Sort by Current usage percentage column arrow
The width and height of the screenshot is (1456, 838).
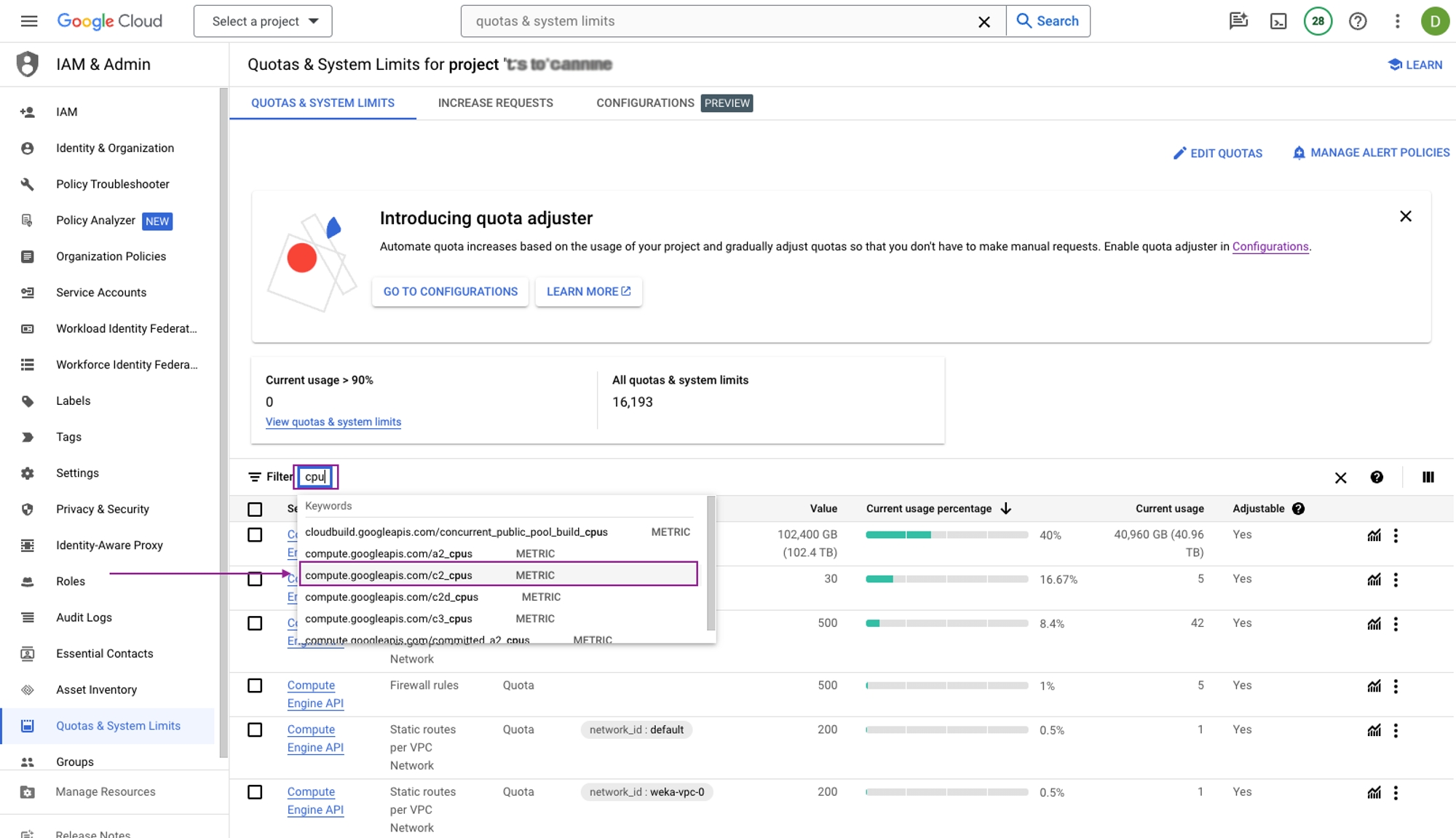[1005, 508]
